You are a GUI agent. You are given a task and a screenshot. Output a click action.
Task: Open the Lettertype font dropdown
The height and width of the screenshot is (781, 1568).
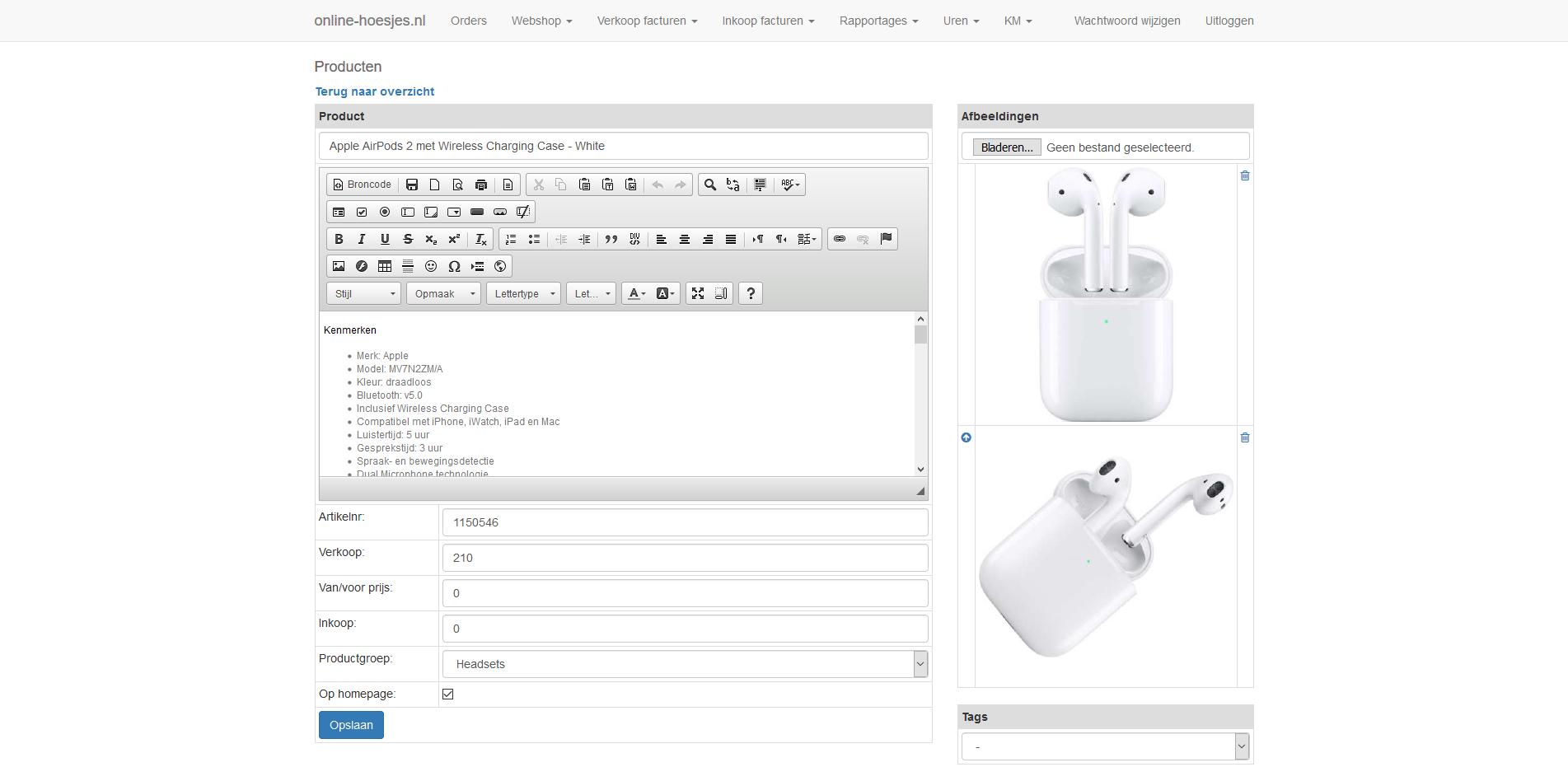(524, 293)
